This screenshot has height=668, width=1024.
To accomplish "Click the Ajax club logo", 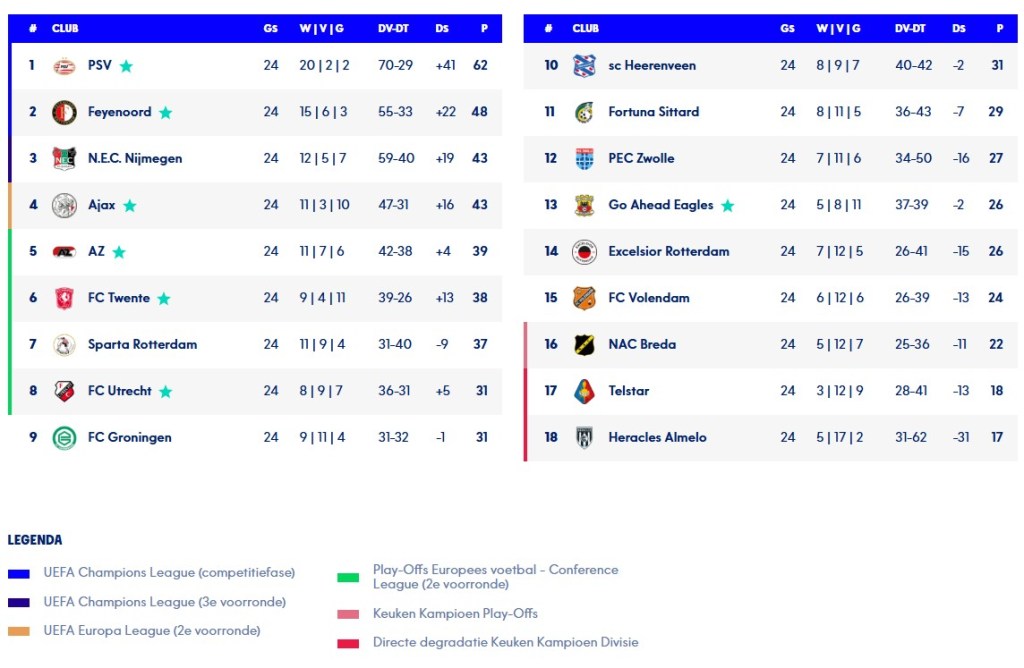I will point(64,205).
